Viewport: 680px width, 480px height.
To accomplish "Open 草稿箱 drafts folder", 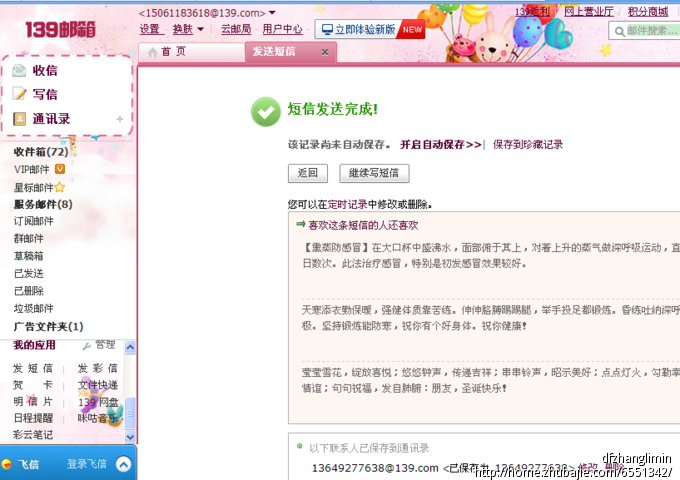I will click(x=28, y=256).
